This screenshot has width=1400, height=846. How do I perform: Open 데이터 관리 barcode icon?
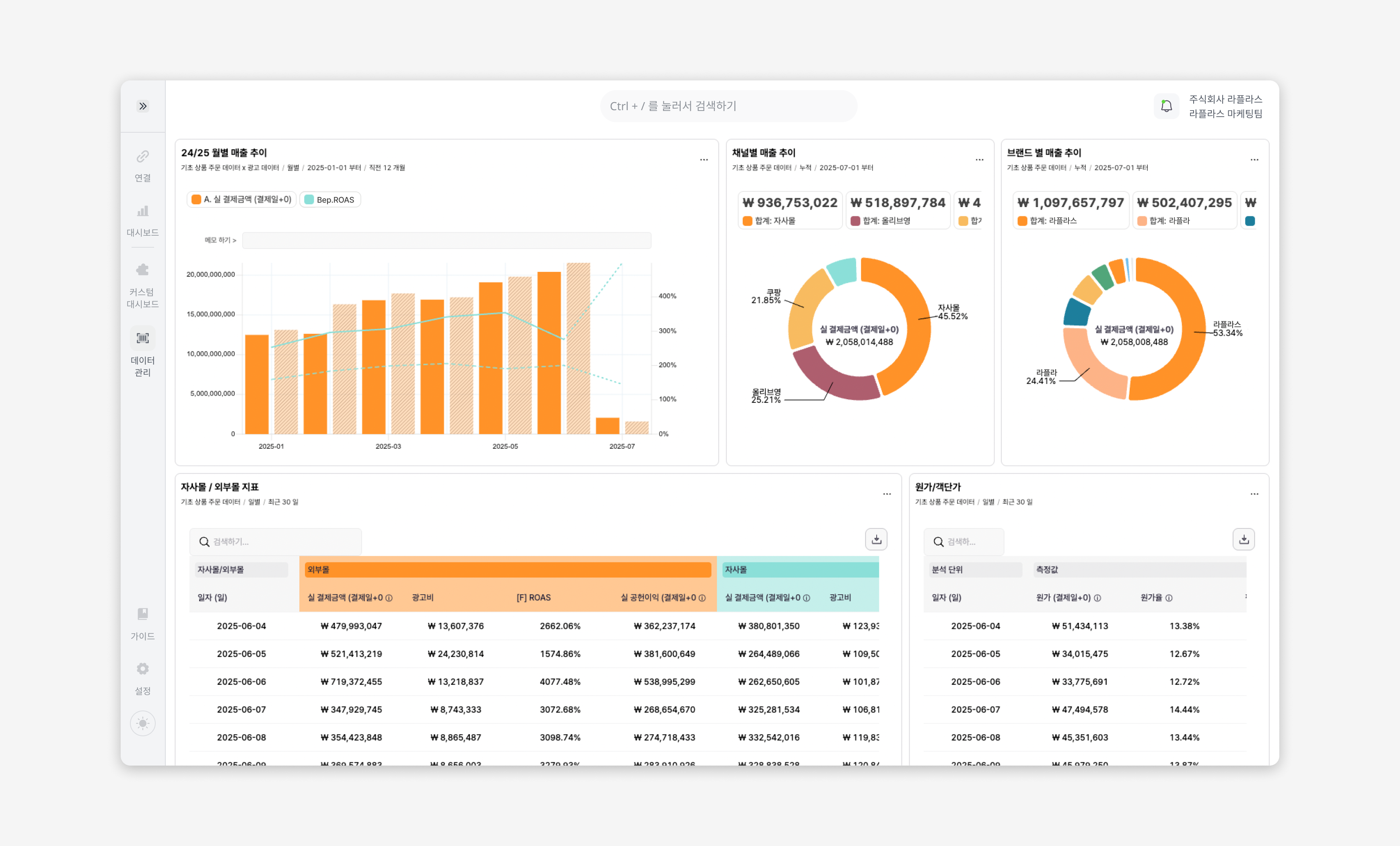point(142,339)
